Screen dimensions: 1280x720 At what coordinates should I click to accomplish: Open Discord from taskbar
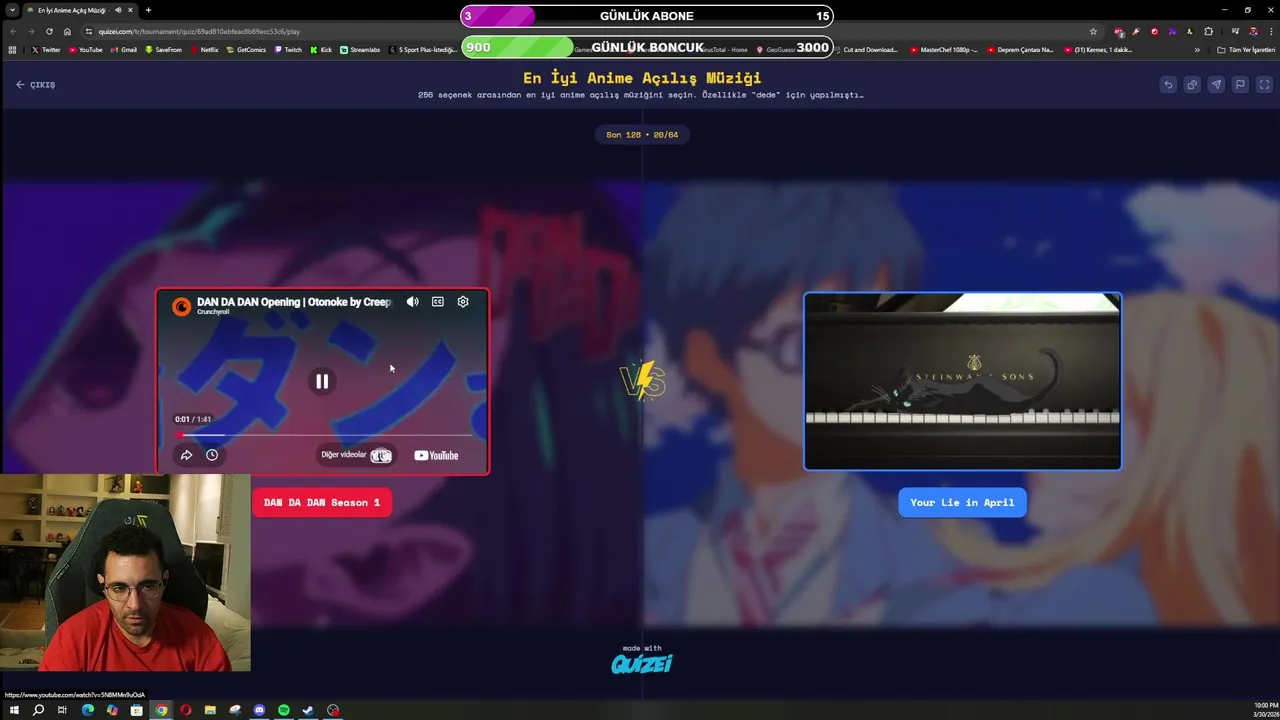[259, 710]
